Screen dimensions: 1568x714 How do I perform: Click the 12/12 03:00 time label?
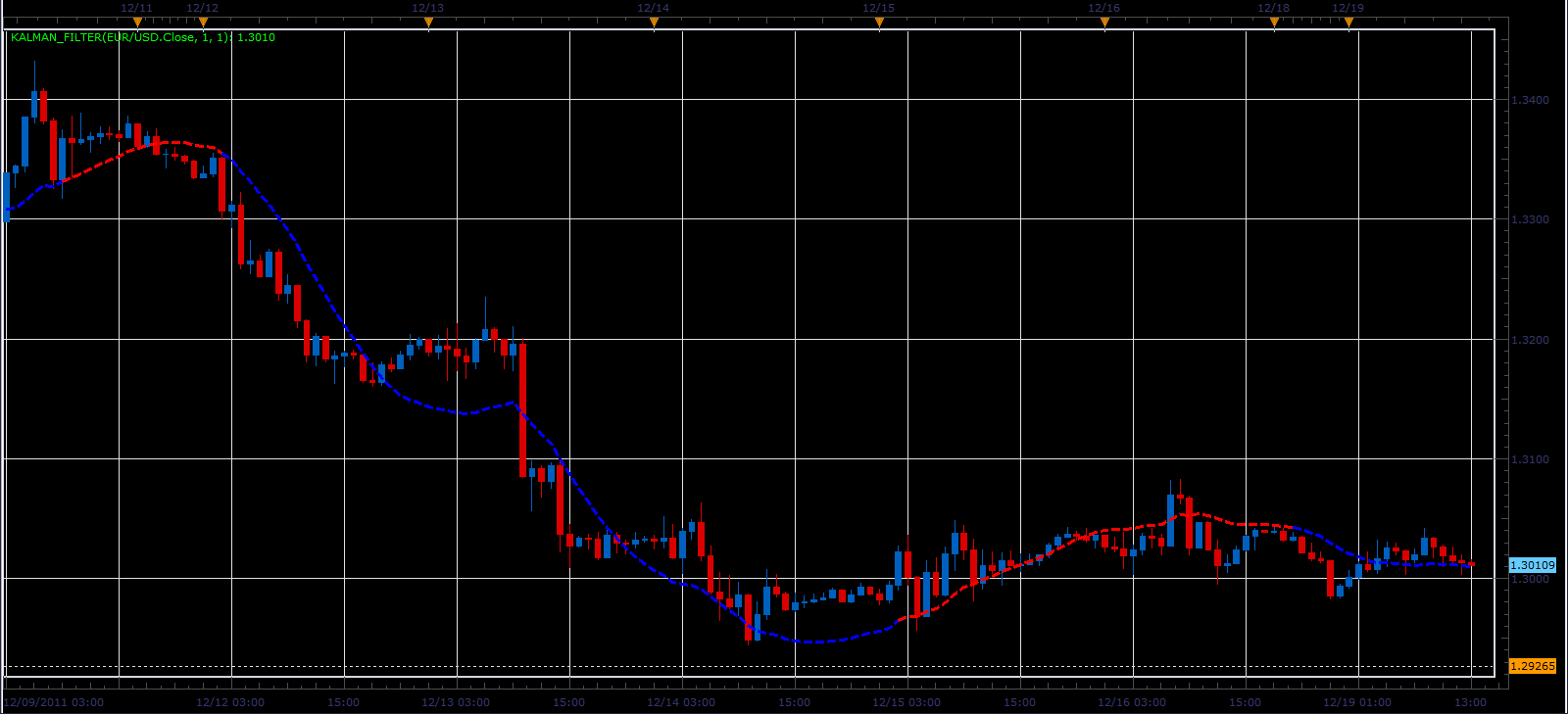(230, 702)
